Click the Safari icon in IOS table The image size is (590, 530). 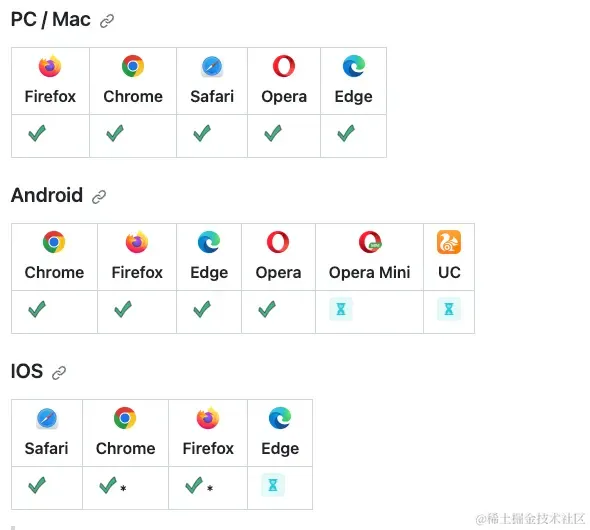click(47, 418)
